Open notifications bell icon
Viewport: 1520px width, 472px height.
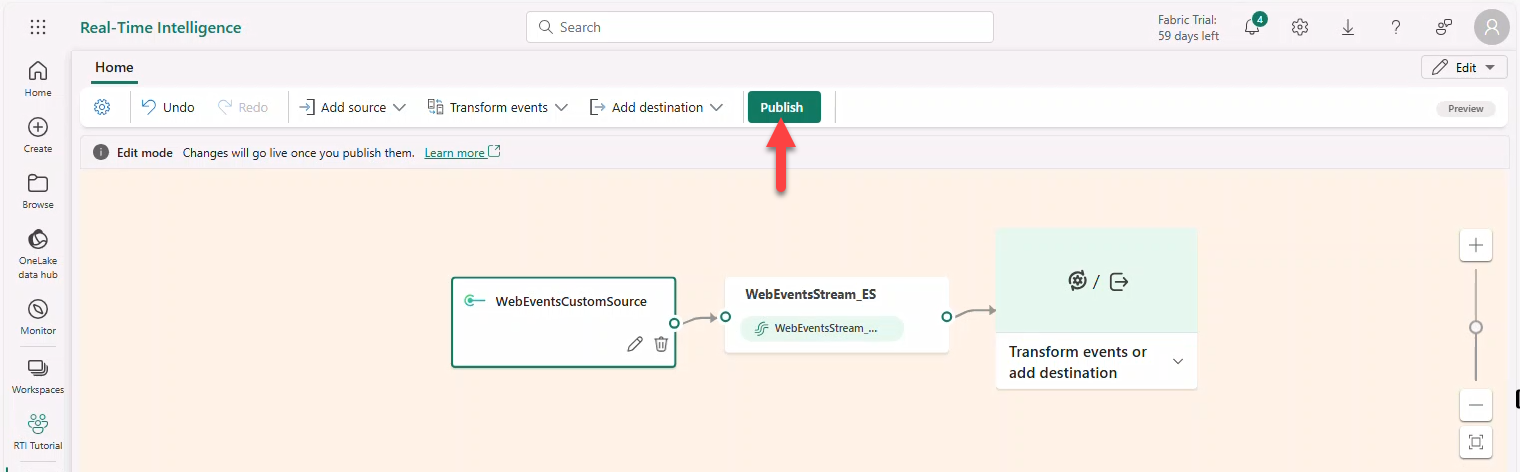point(1253,27)
